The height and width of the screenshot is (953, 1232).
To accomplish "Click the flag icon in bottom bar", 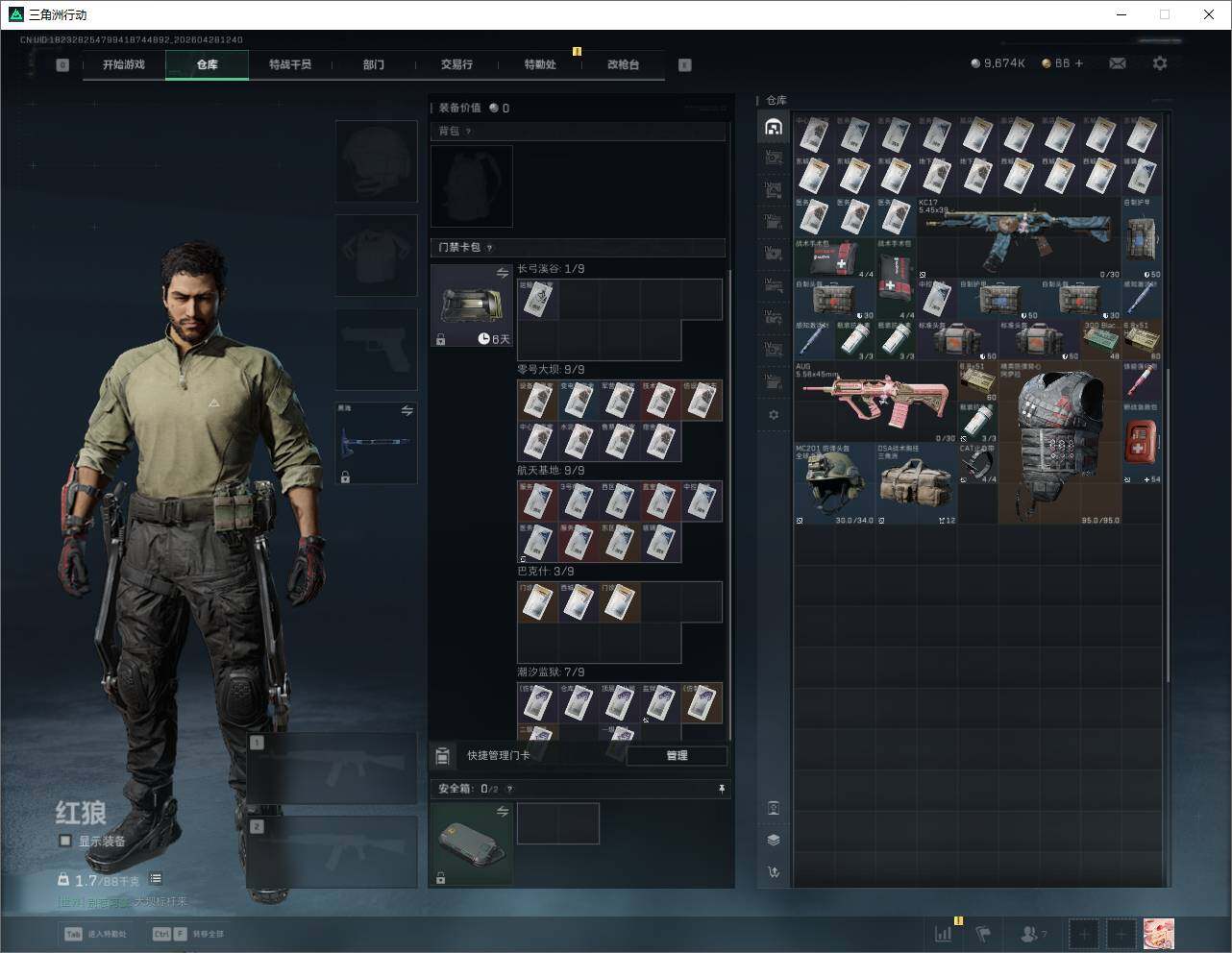I will (x=984, y=933).
